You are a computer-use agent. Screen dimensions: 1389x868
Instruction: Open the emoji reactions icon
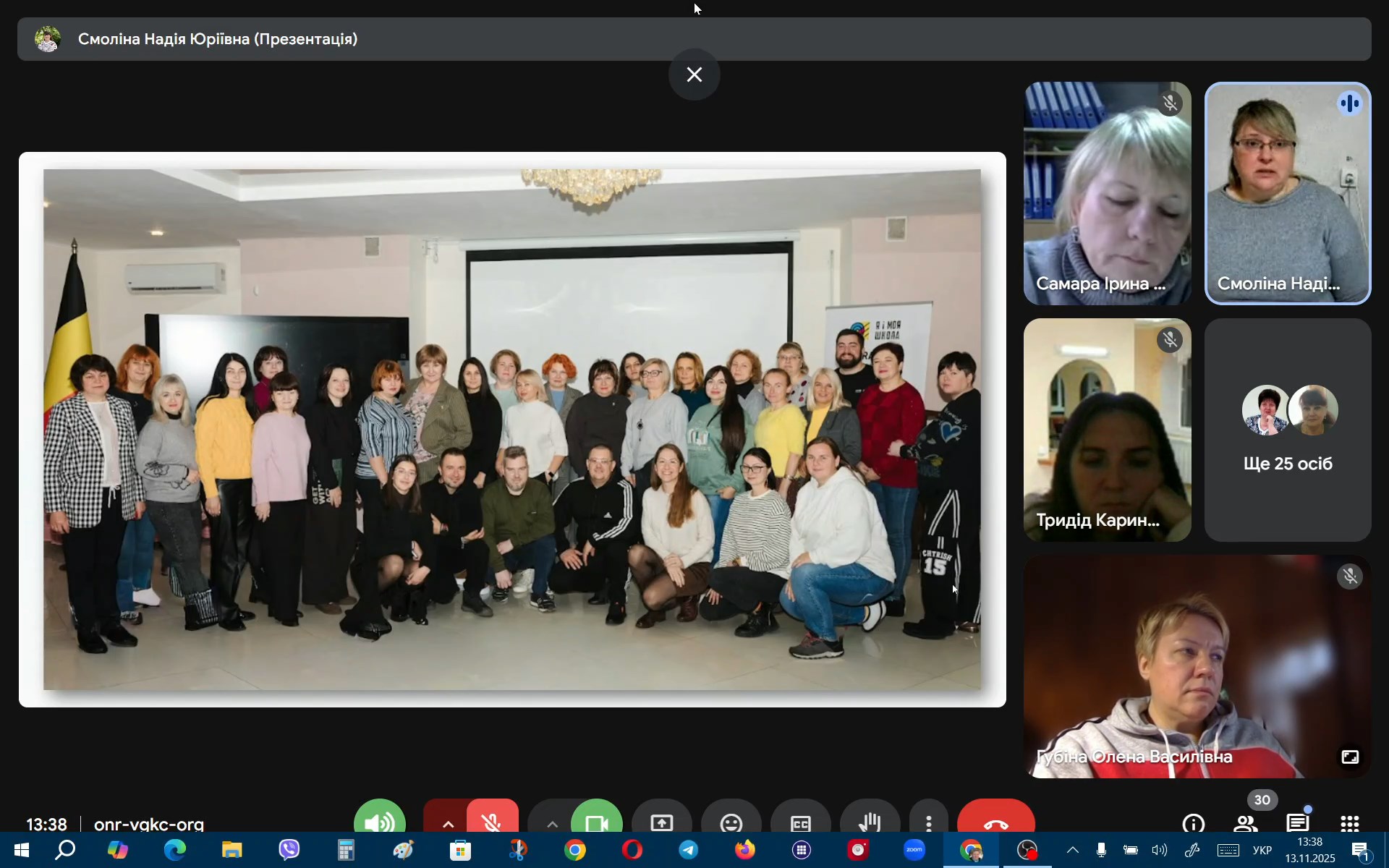[x=731, y=822]
